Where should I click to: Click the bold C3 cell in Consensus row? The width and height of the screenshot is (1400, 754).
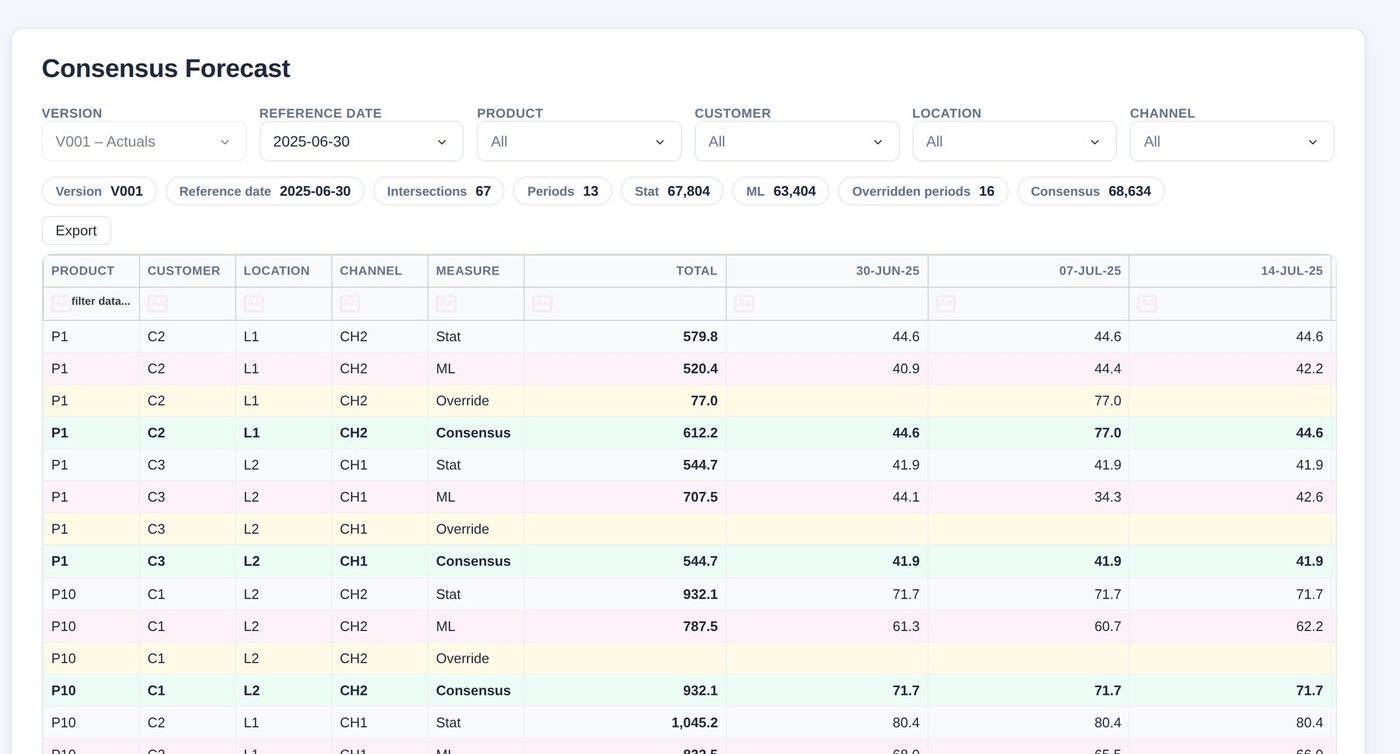coord(187,561)
